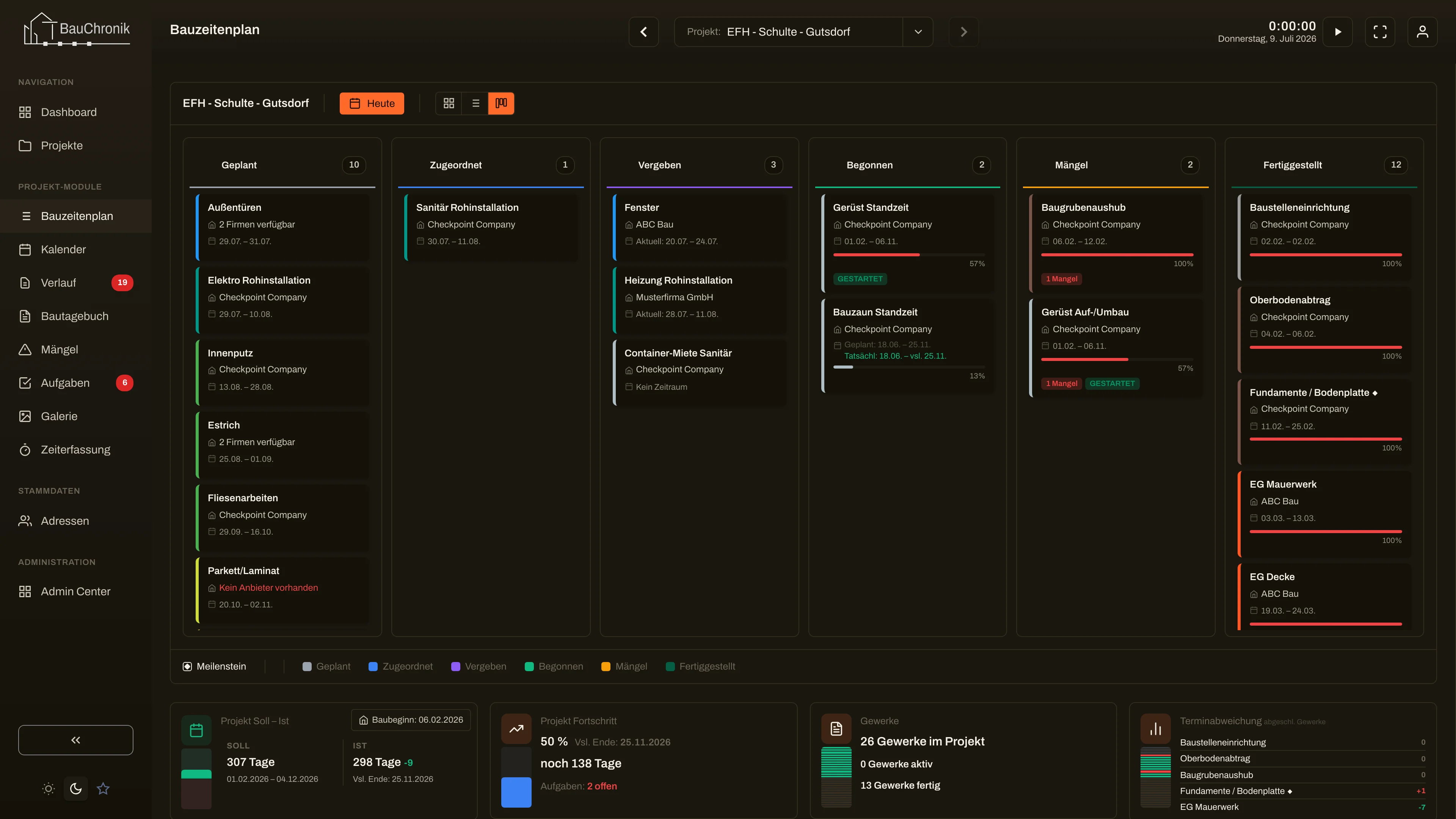The width and height of the screenshot is (1456, 819).
Task: Click the Kalender calendar icon in sidebar
Action: [25, 249]
